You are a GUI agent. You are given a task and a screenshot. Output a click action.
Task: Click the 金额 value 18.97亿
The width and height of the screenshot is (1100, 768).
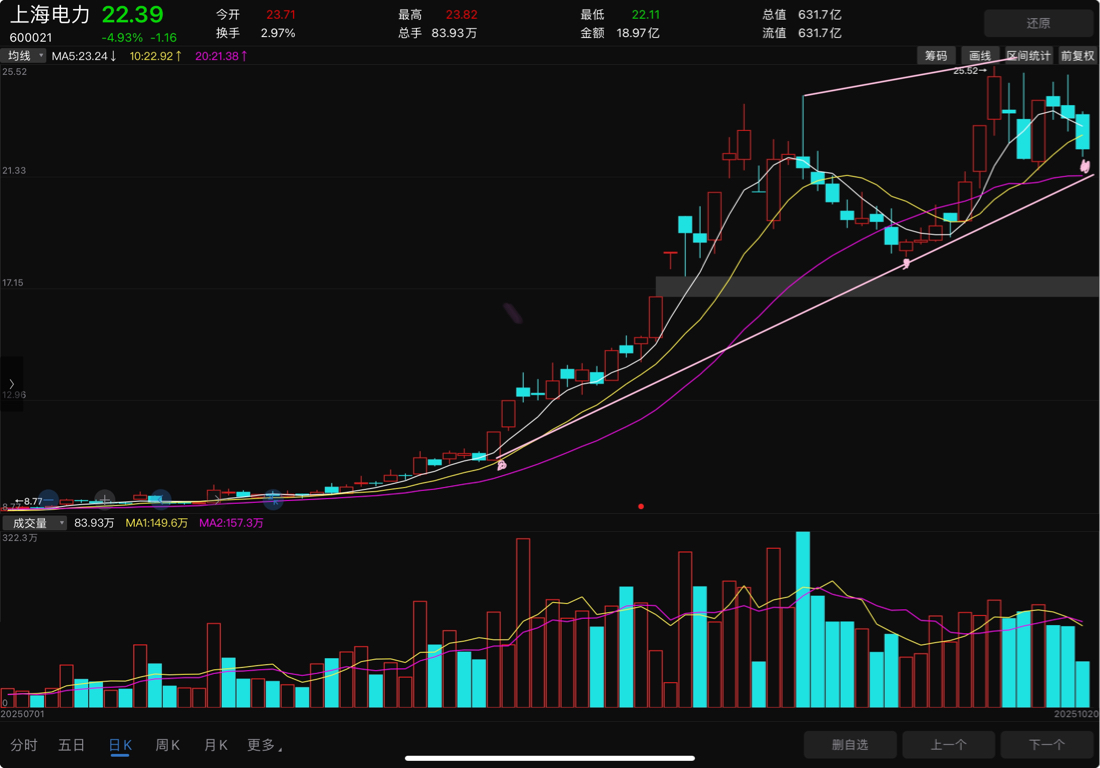pos(638,33)
